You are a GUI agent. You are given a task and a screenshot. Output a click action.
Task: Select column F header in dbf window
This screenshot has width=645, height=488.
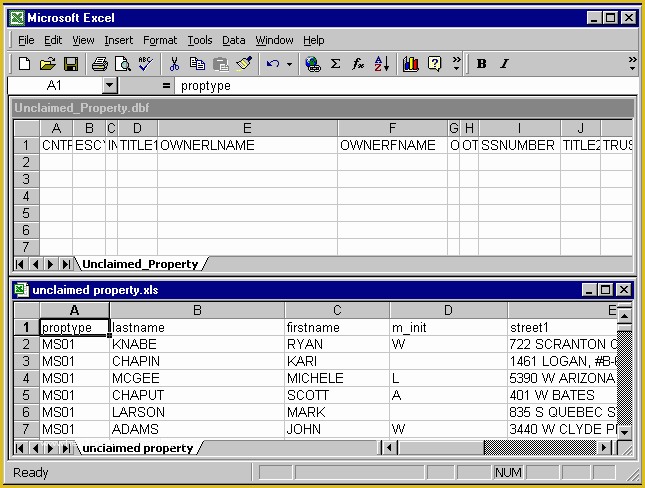point(392,128)
